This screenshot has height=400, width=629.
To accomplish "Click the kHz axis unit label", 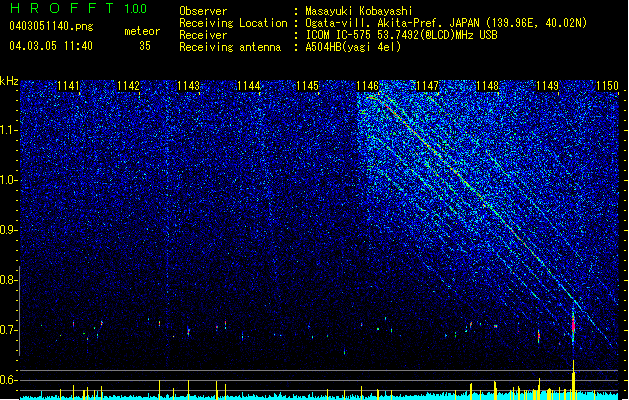I will point(9,81).
